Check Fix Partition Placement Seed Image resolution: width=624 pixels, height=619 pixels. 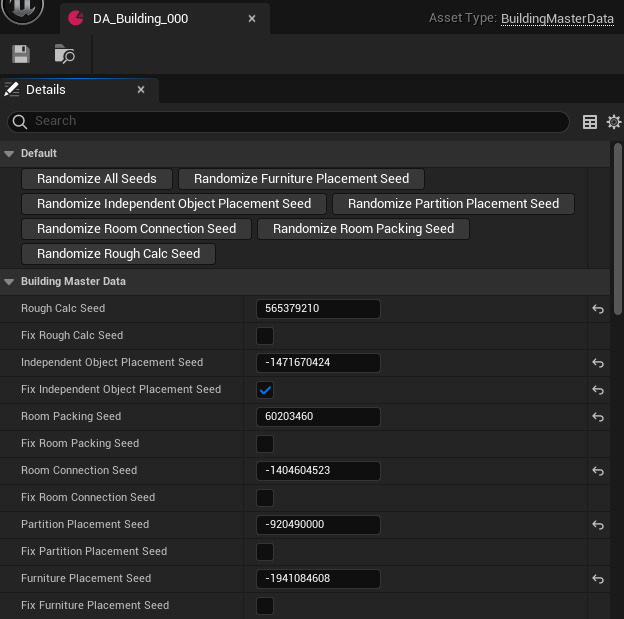point(265,552)
